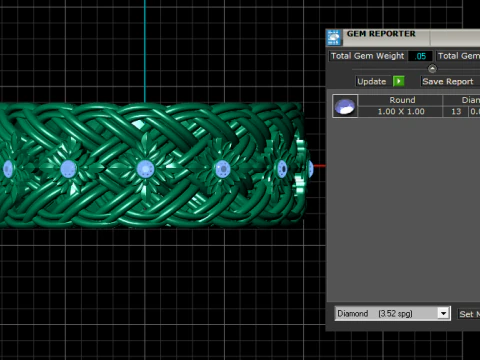480x360 pixels.
Task: Click the Diamond (3.52 spg) combo box
Action: [393, 314]
